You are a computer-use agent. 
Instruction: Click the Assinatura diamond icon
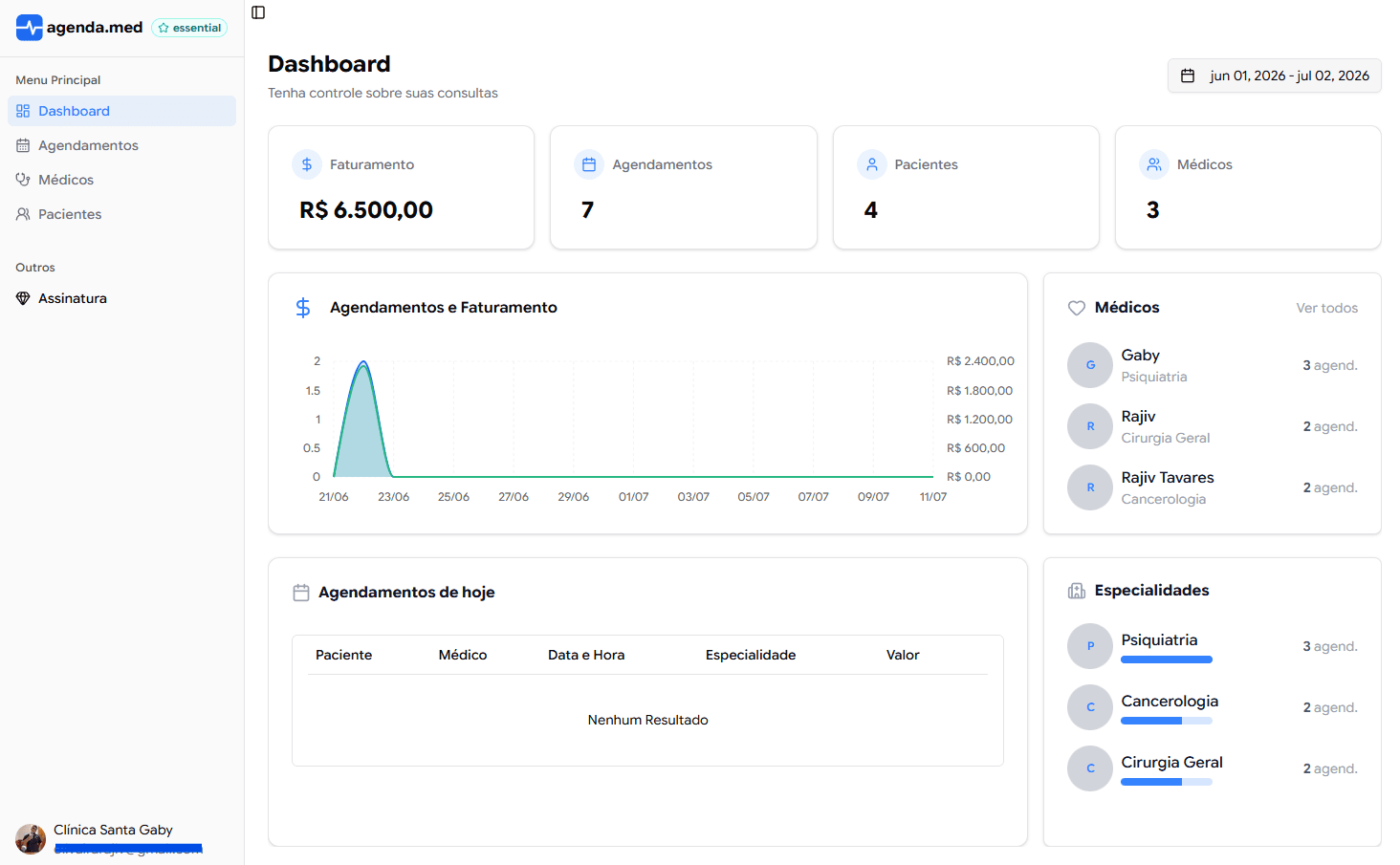(x=23, y=298)
